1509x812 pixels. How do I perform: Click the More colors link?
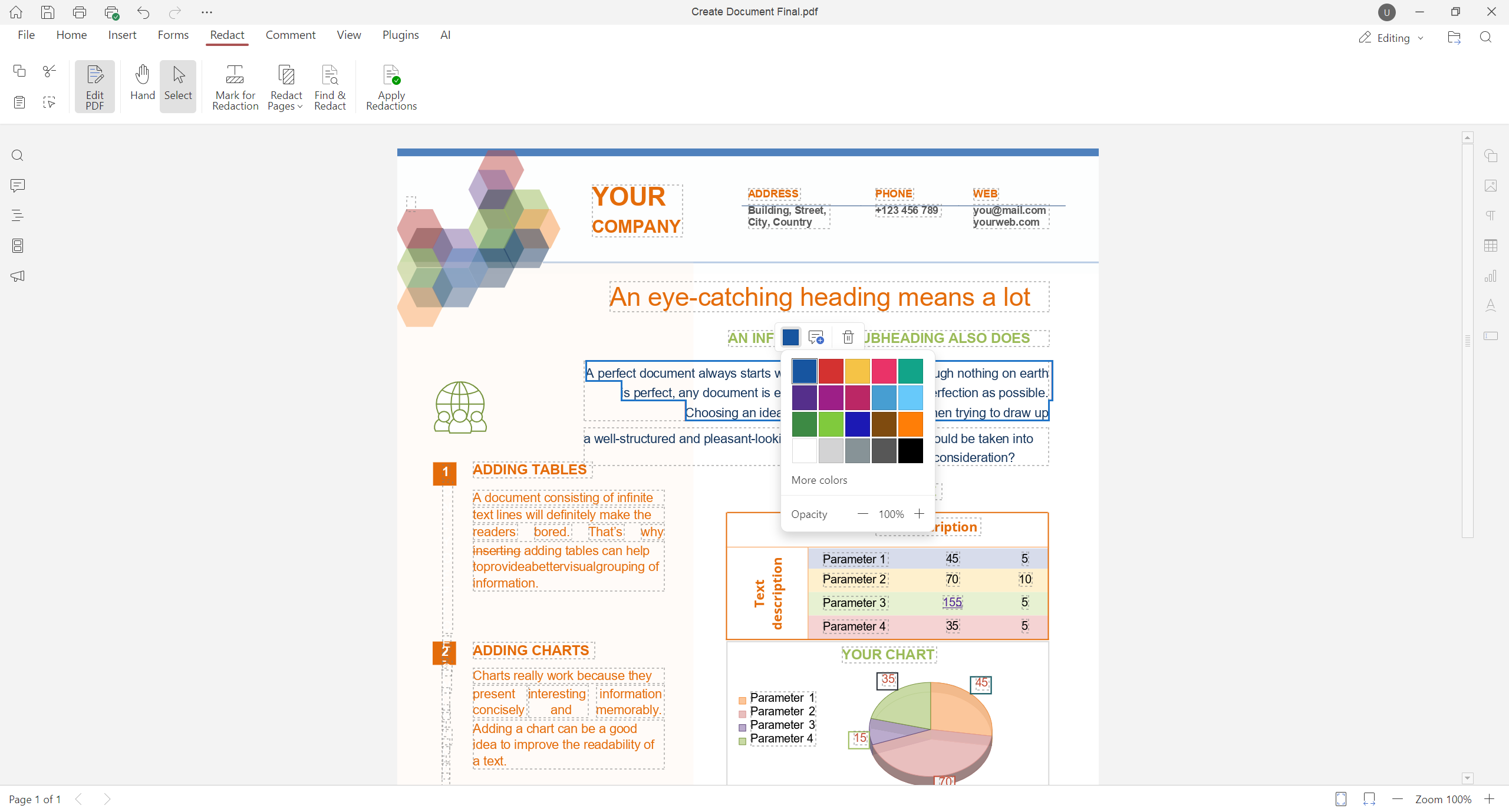[x=819, y=480]
